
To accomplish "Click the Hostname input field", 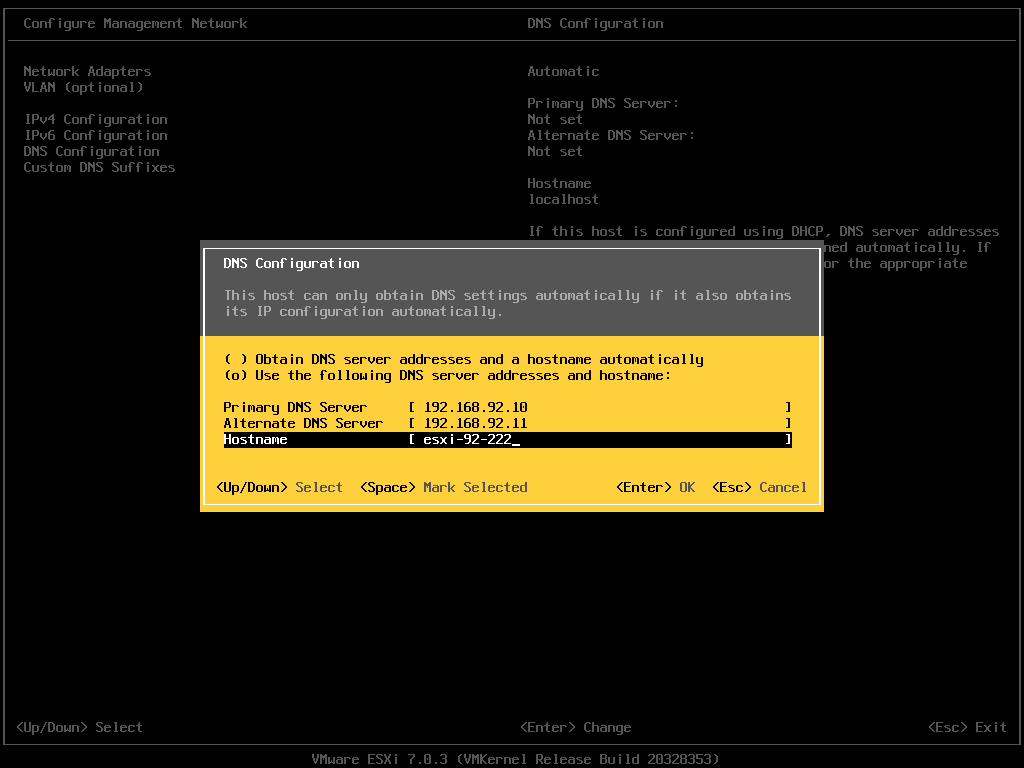I will 600,439.
